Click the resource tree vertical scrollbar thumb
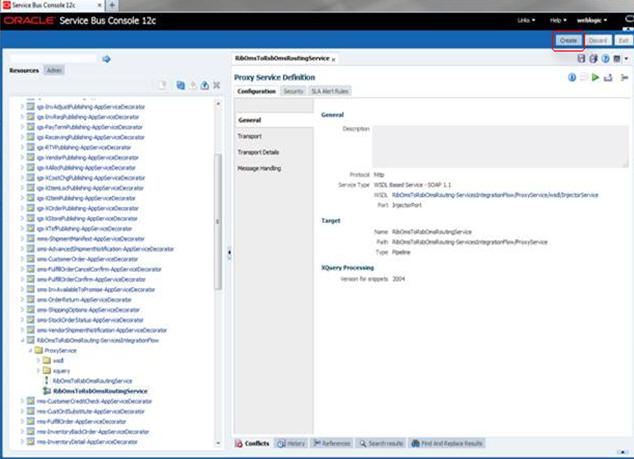 (x=218, y=222)
